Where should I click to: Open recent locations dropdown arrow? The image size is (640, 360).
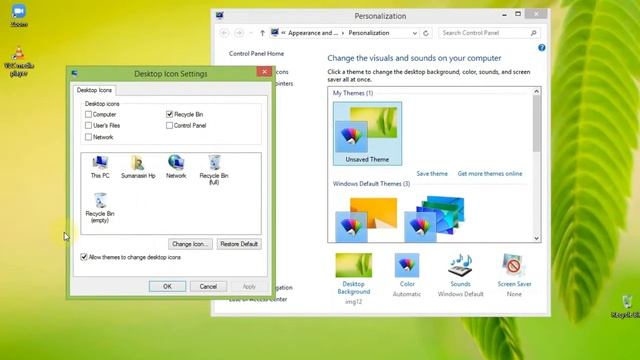pyautogui.click(x=251, y=33)
